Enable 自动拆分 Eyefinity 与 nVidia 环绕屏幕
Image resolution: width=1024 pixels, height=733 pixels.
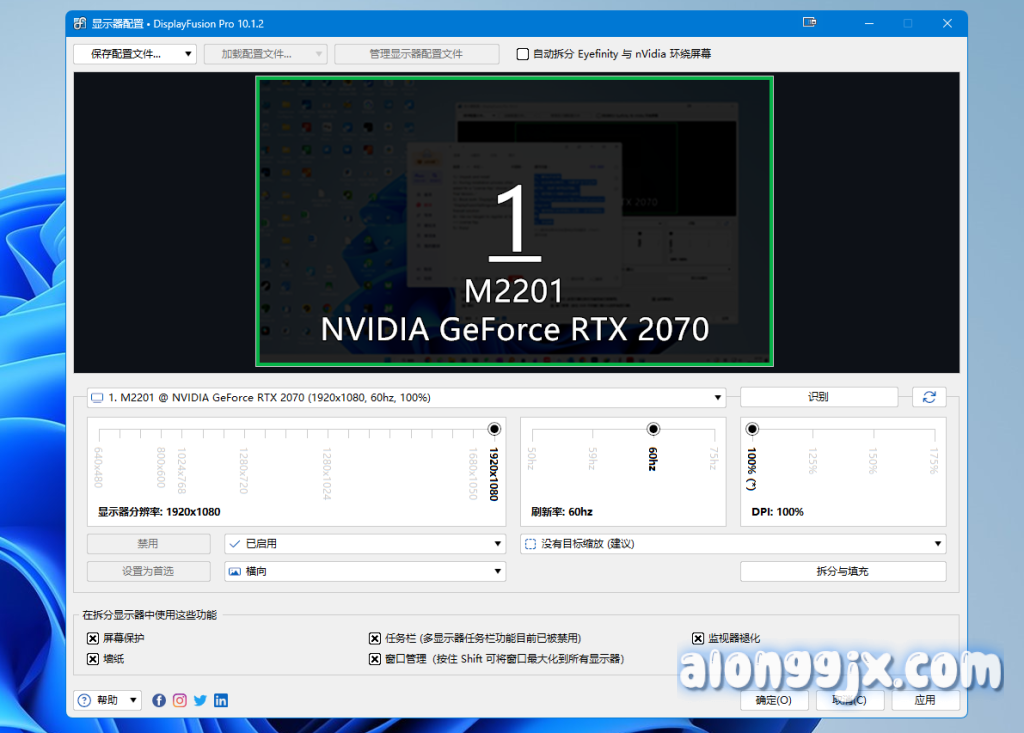(x=524, y=54)
